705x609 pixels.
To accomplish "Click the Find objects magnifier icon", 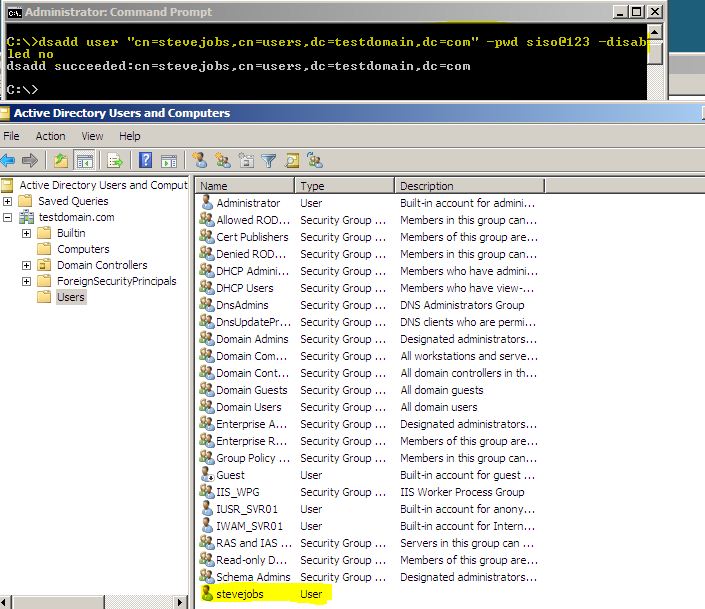I will tap(292, 161).
